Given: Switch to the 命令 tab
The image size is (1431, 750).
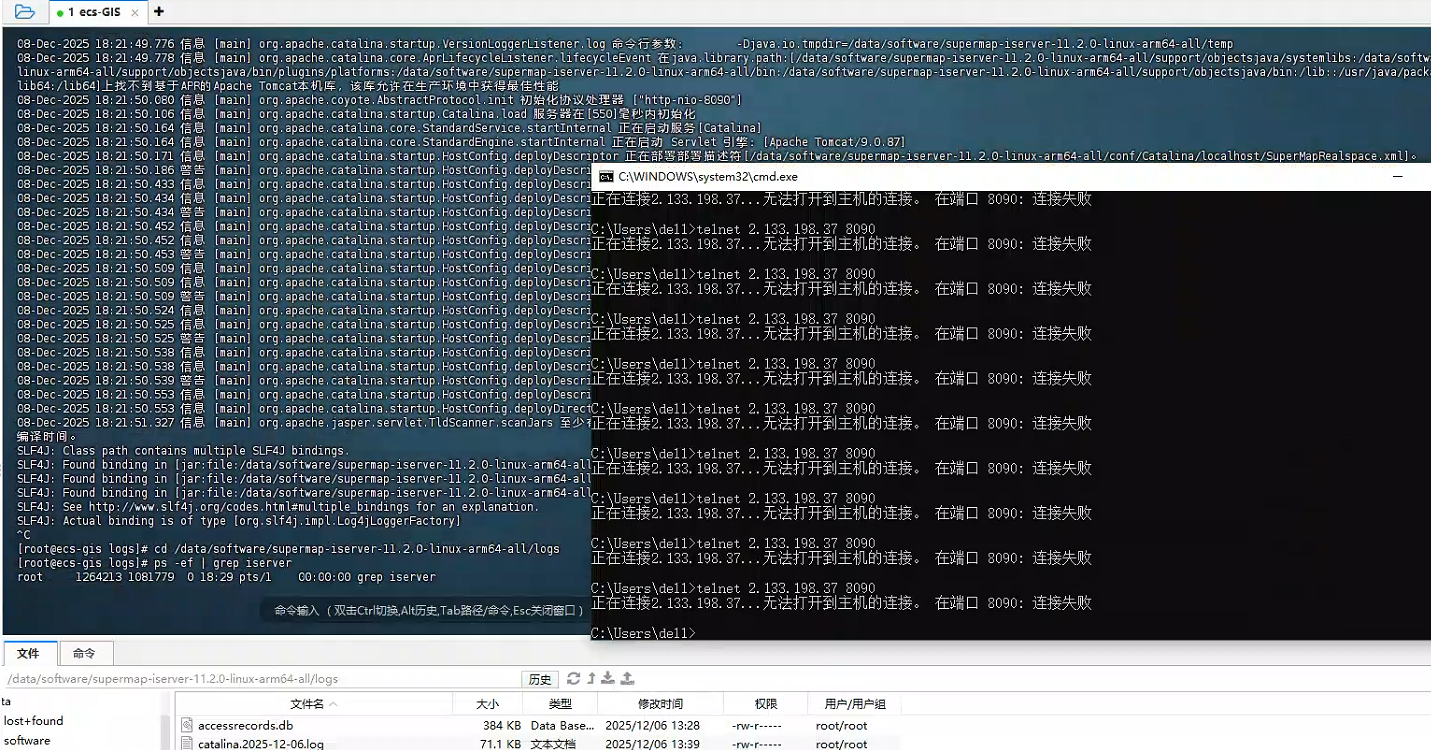Looking at the screenshot, I should point(84,653).
